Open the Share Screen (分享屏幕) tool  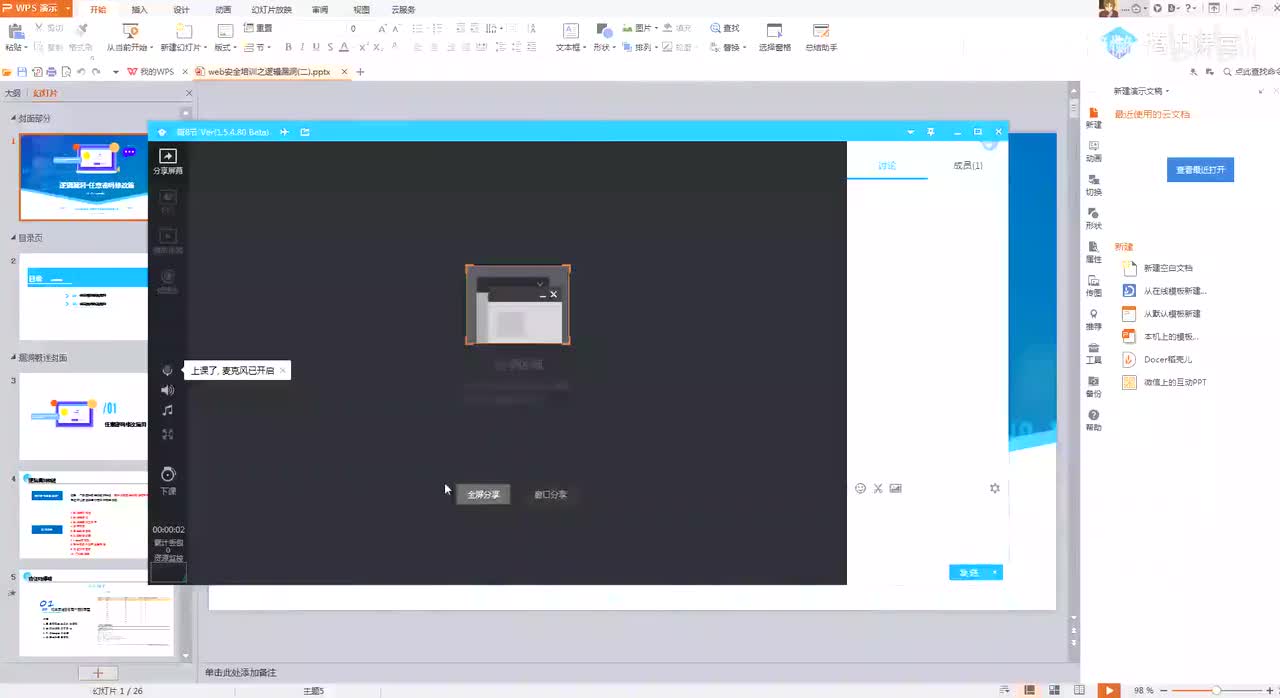pos(168,162)
